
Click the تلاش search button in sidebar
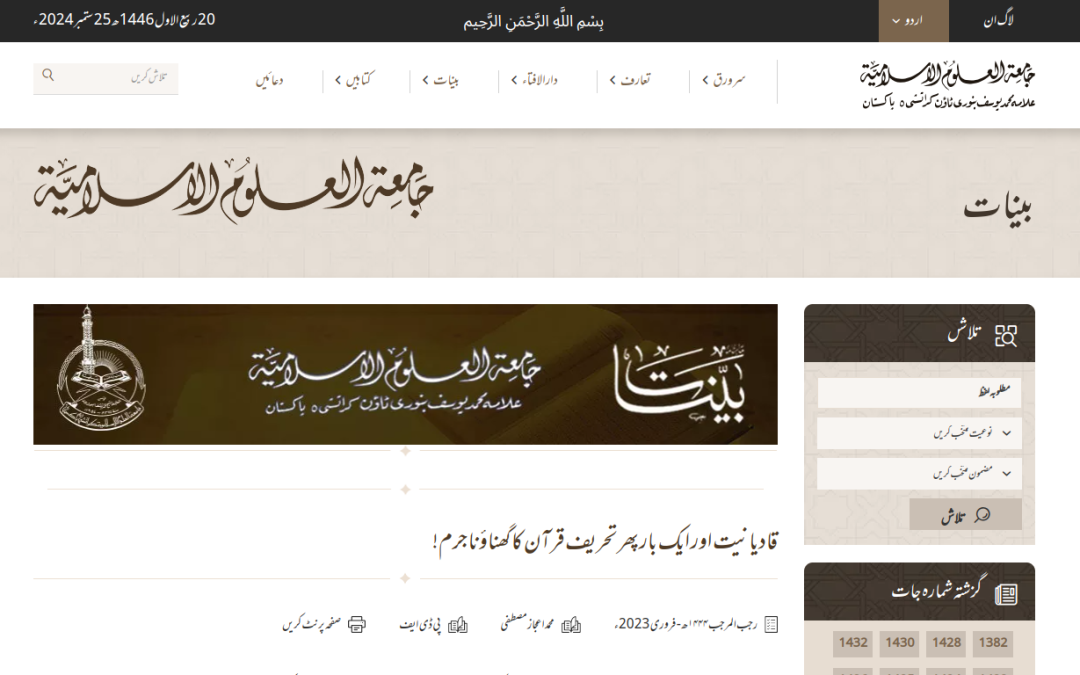click(965, 515)
